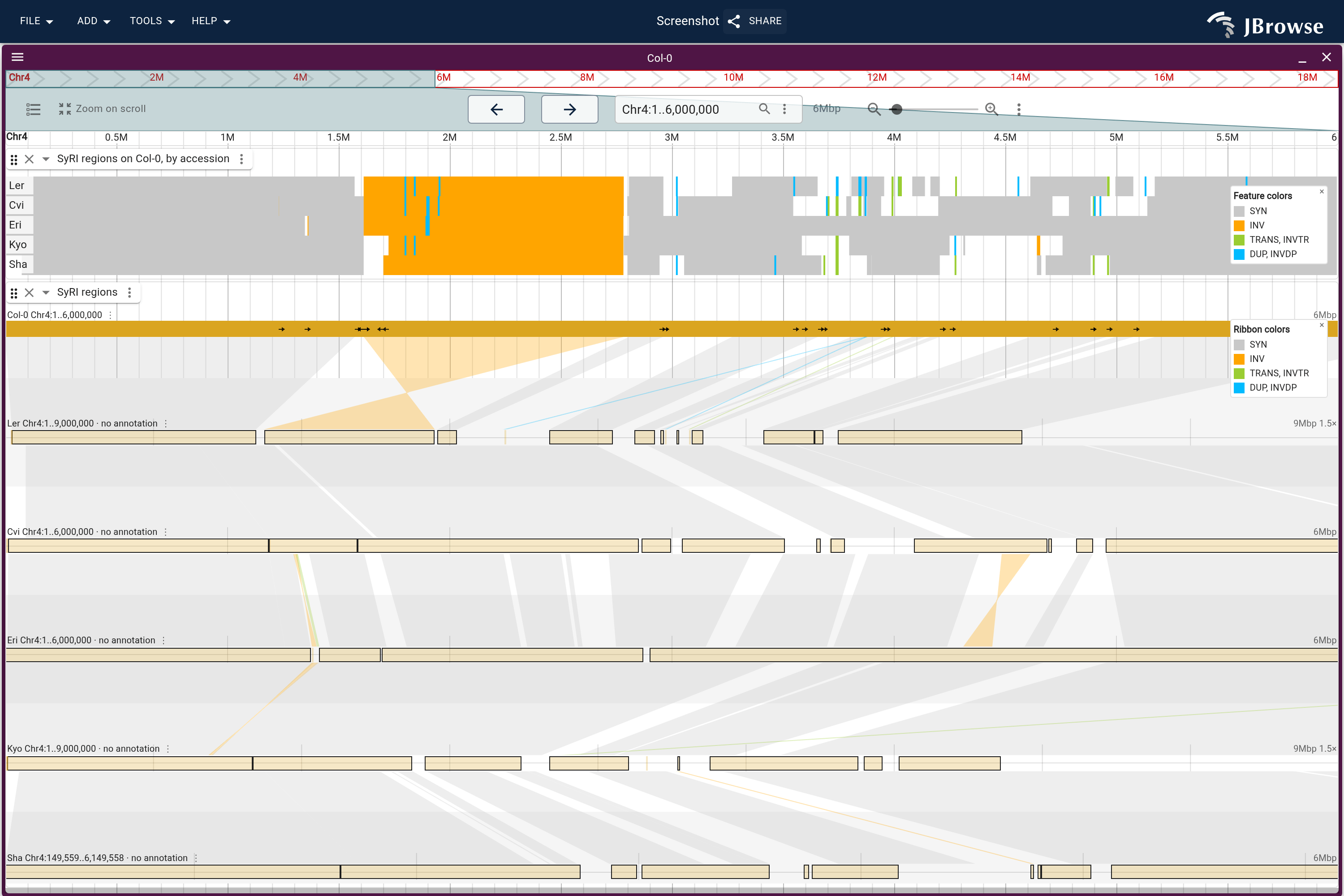Click the SHARE button
The image size is (1344, 896).
click(x=755, y=21)
